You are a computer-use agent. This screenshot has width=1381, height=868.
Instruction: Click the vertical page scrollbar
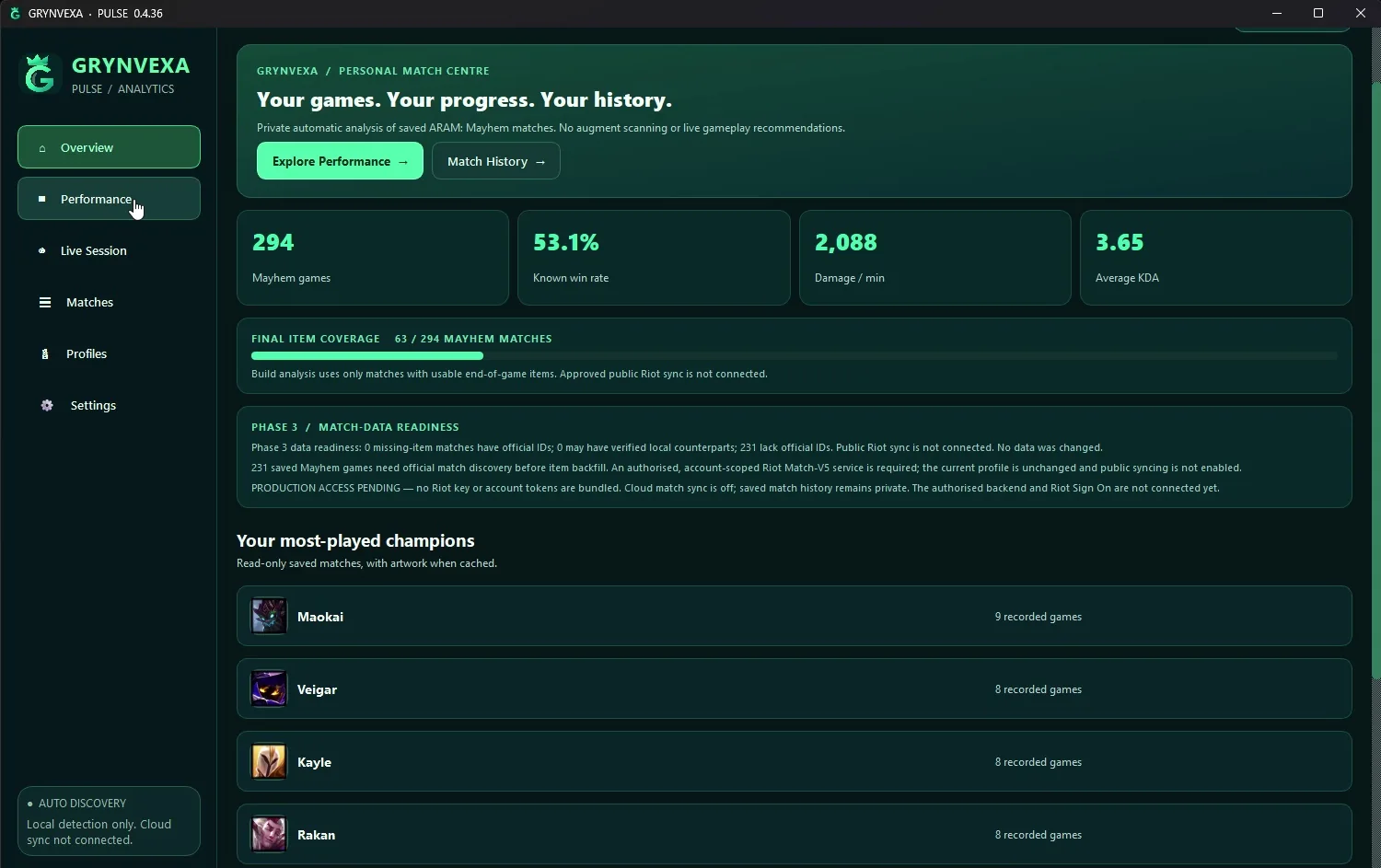click(x=1376, y=382)
